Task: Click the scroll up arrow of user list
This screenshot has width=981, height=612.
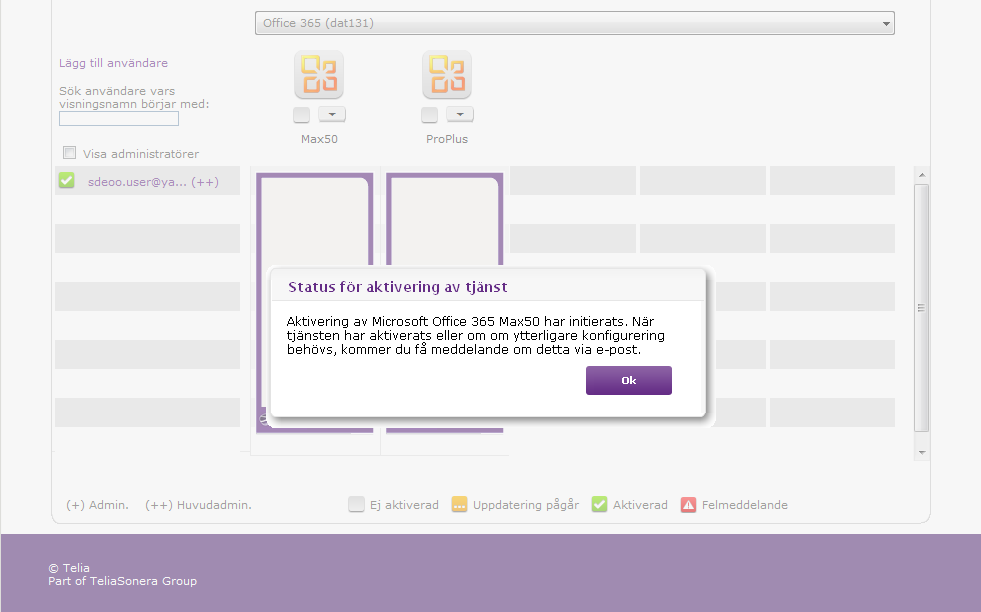Action: click(x=922, y=175)
